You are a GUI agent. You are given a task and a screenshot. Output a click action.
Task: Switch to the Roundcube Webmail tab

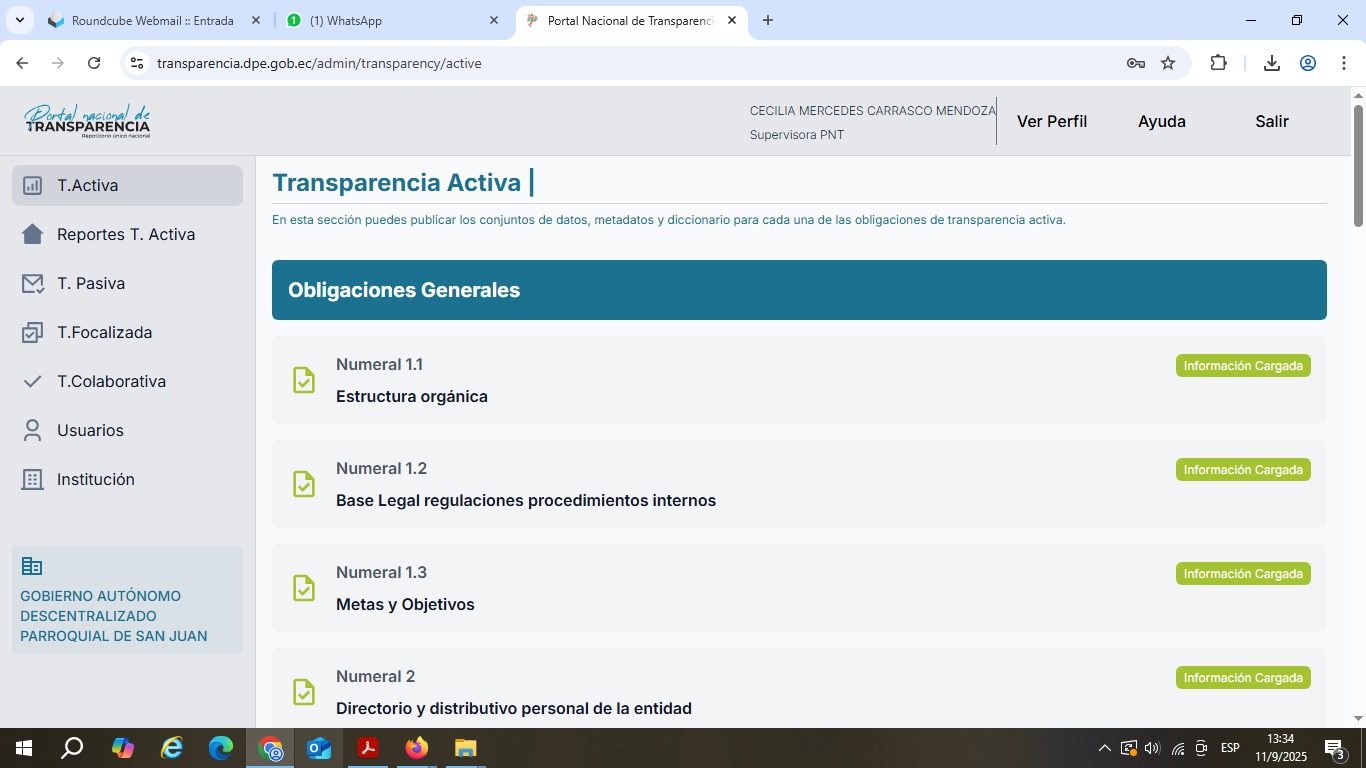click(152, 20)
